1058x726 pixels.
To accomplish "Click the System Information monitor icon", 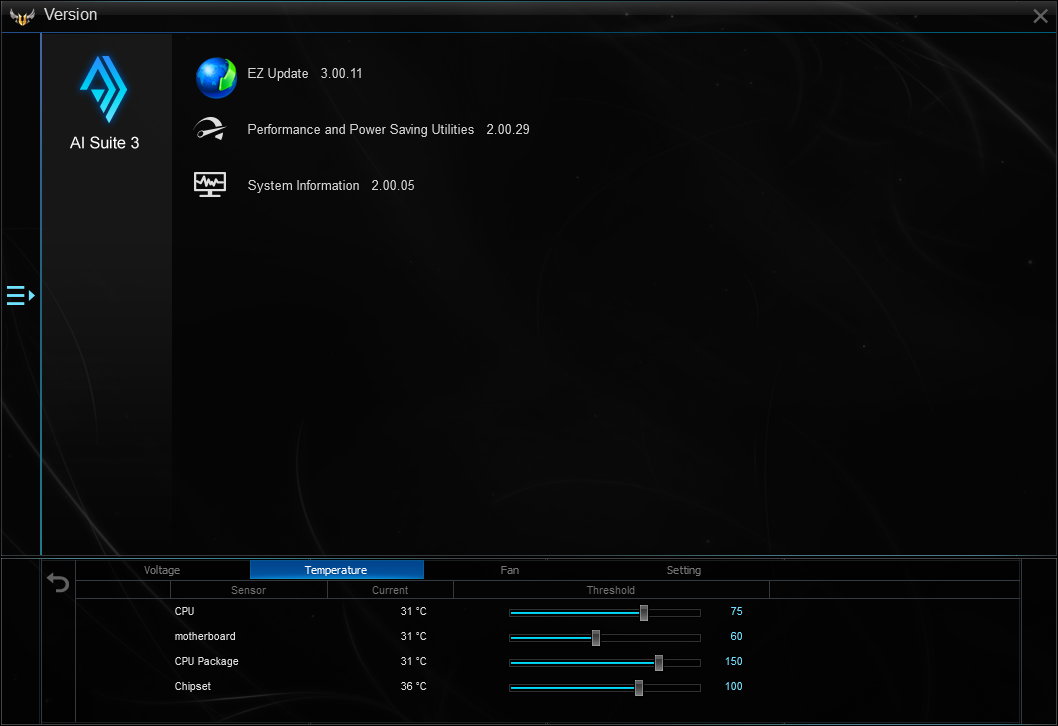I will (210, 184).
